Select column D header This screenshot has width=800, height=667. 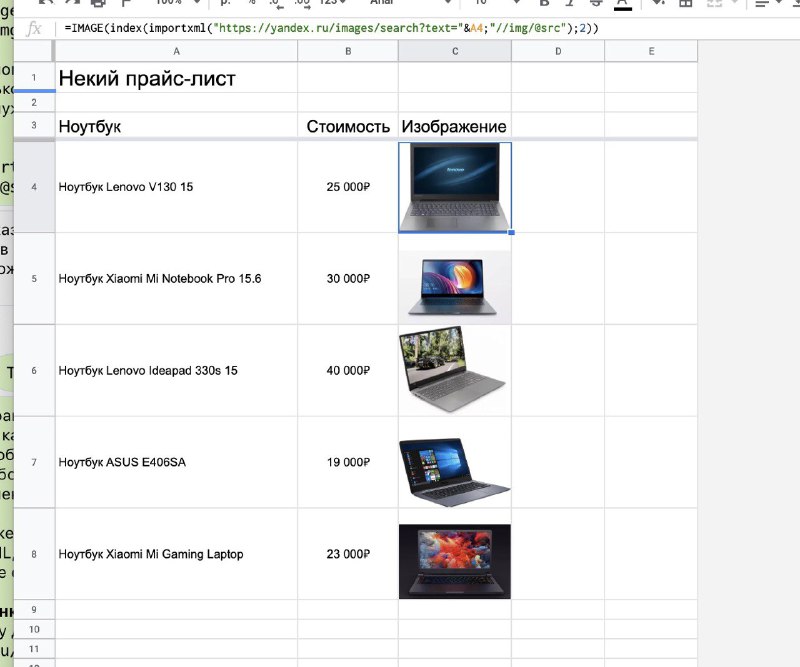558,51
